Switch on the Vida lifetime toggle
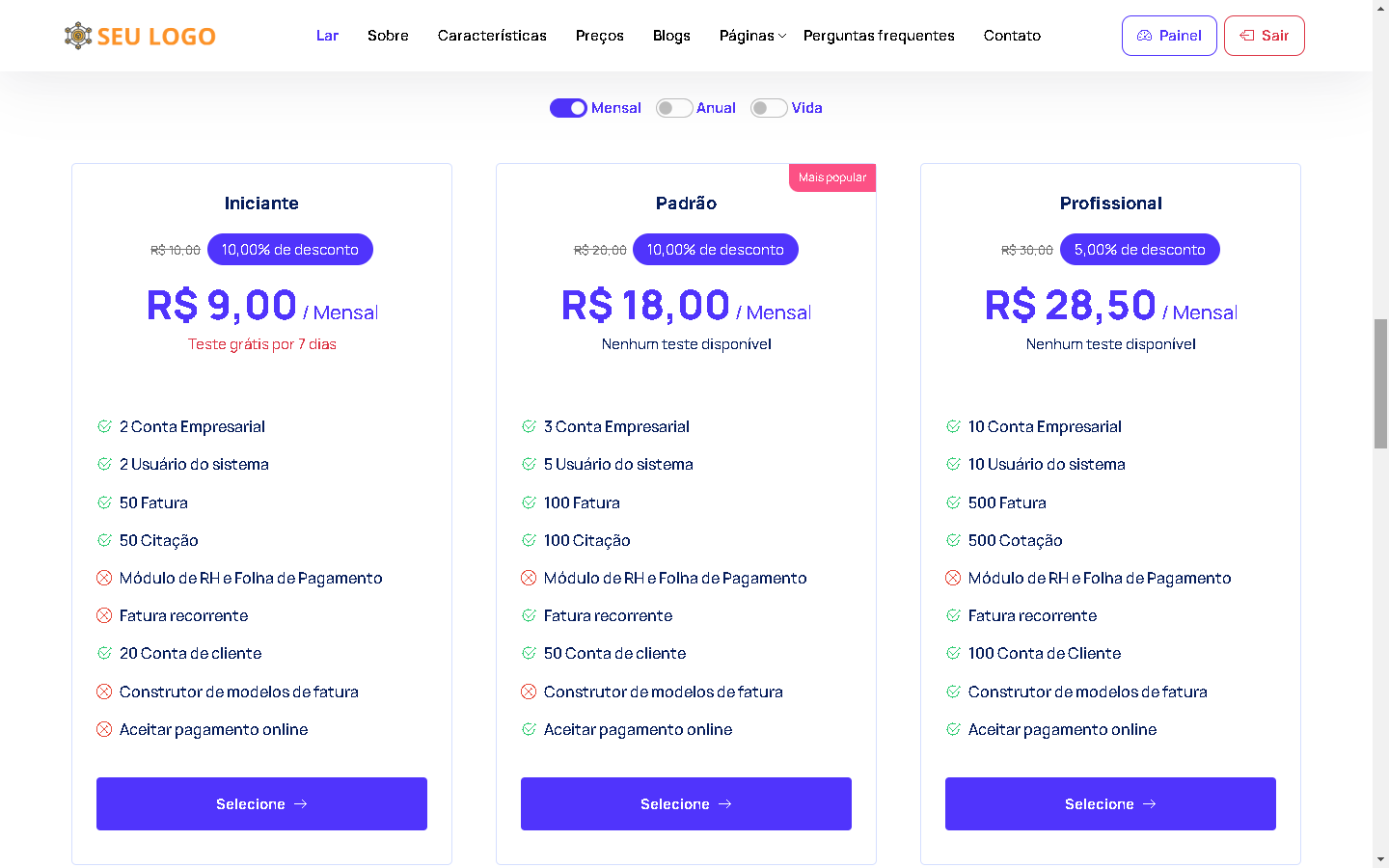Viewport: 1389px width, 868px height. (769, 108)
